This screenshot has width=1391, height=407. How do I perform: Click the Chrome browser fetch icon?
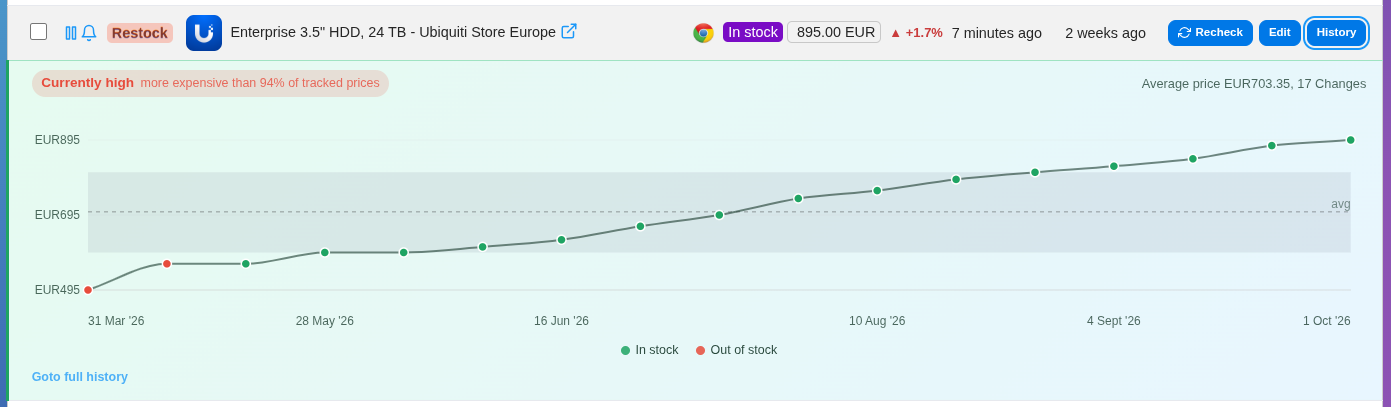click(703, 33)
